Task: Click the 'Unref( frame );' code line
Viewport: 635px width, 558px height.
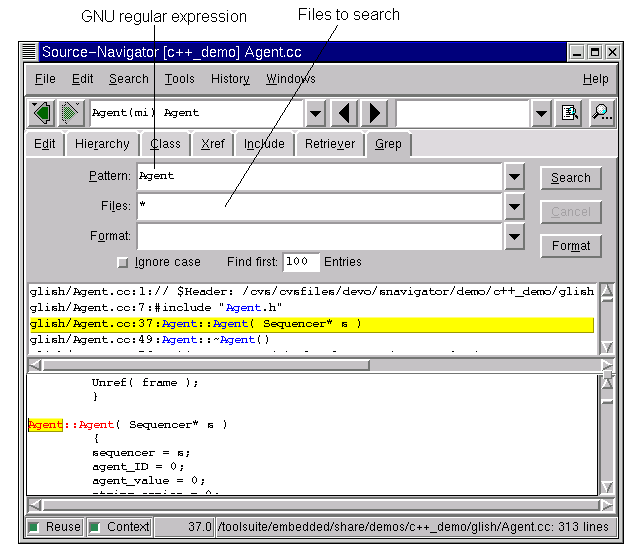Action: pos(145,383)
